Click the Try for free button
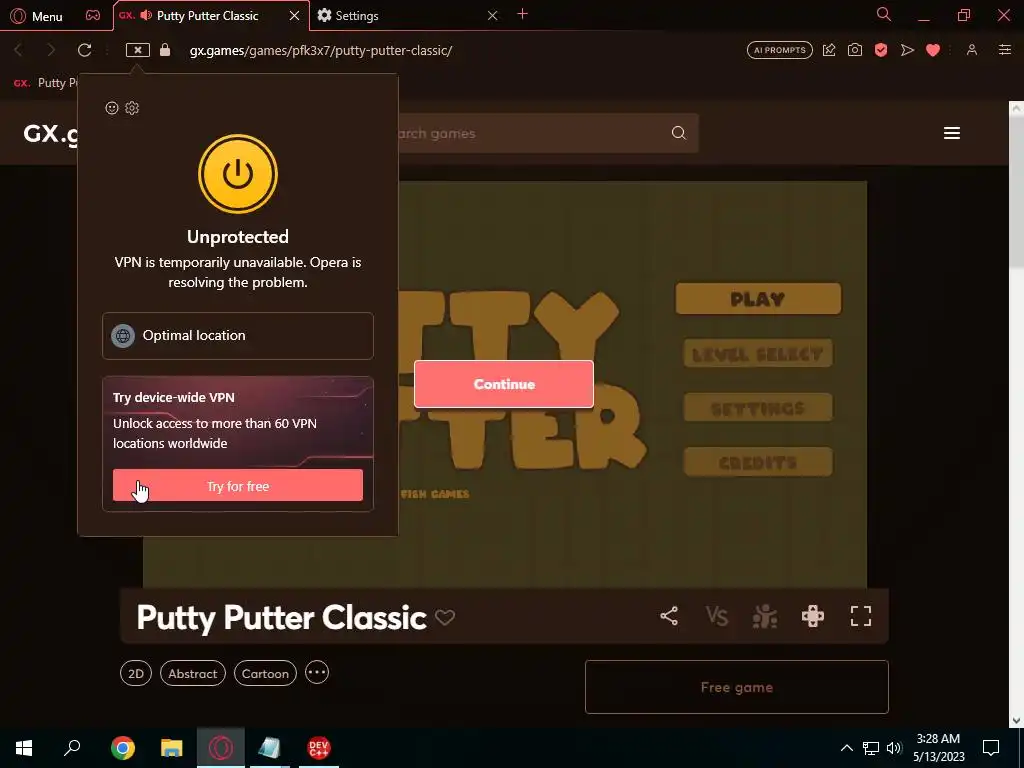The image size is (1024, 768). click(238, 485)
